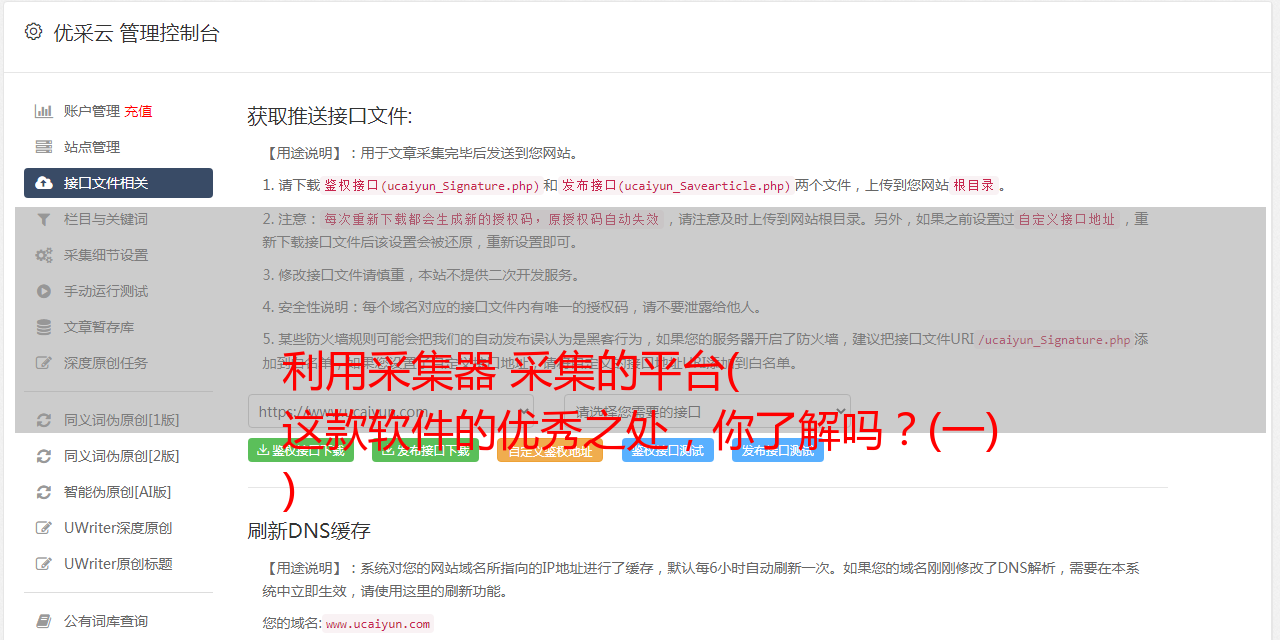1280x640 pixels.
Task: Click the green 鉴权接口下载 button
Action: (x=301, y=450)
